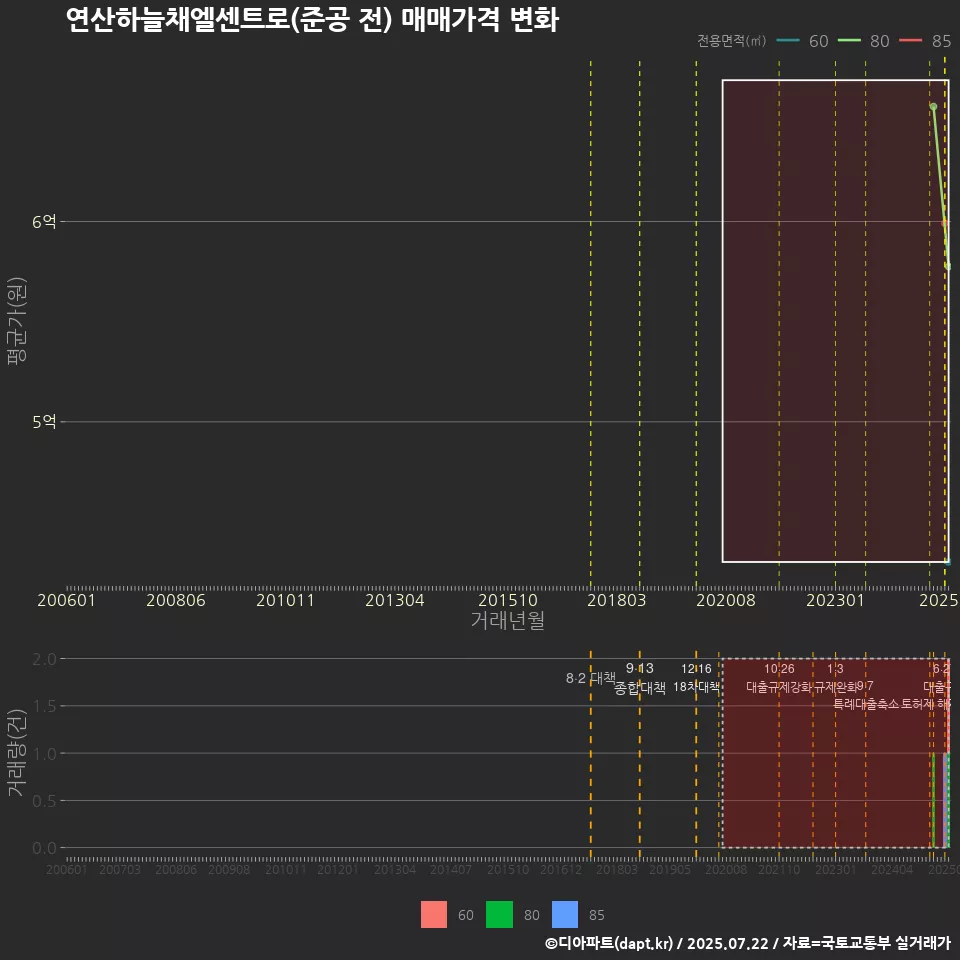Click the 85 label beside the blue swatch

(597, 915)
